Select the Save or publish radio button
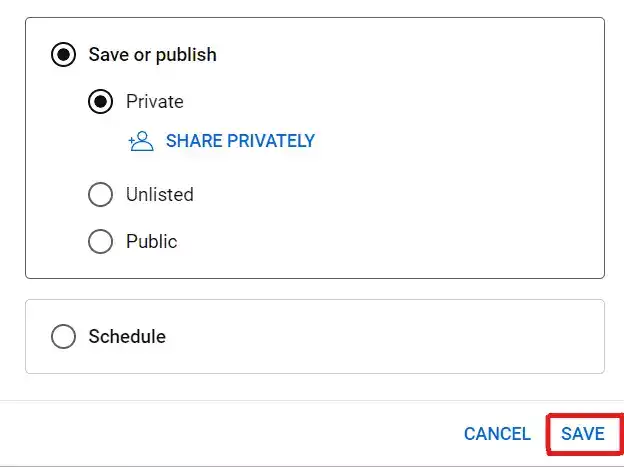 pyautogui.click(x=63, y=55)
